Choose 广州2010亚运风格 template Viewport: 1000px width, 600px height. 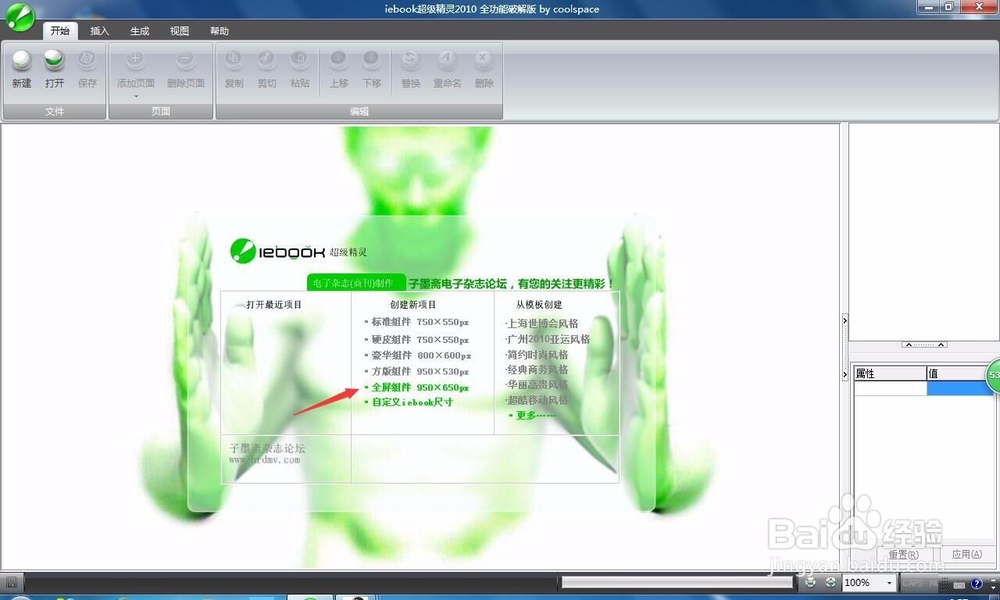tap(548, 339)
